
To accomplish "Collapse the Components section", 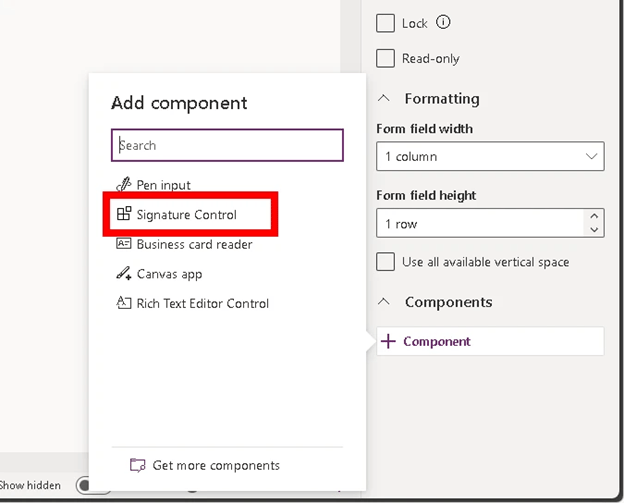I will point(384,302).
